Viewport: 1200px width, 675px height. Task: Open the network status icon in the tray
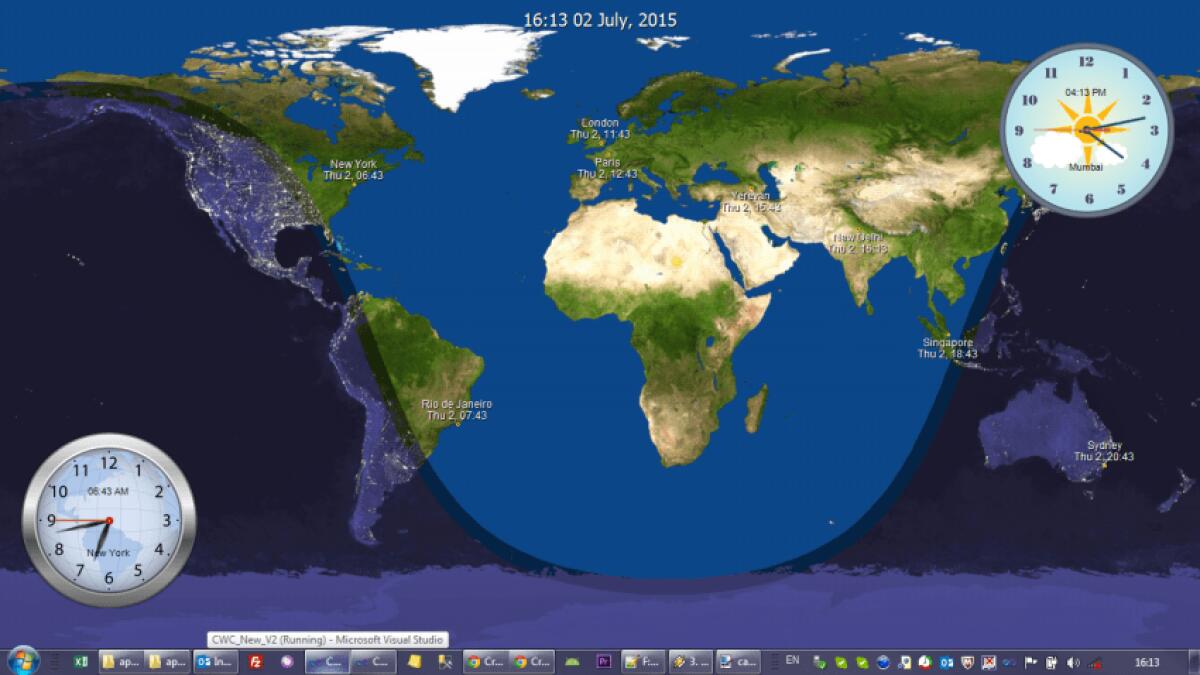1094,661
